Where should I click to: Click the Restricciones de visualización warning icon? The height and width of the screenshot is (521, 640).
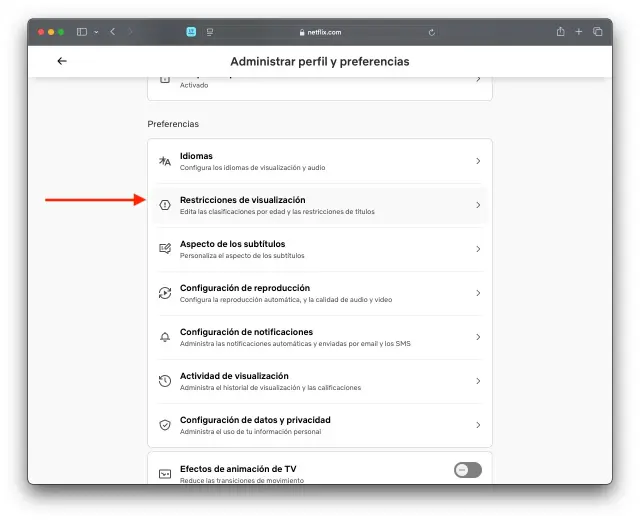pyautogui.click(x=165, y=205)
